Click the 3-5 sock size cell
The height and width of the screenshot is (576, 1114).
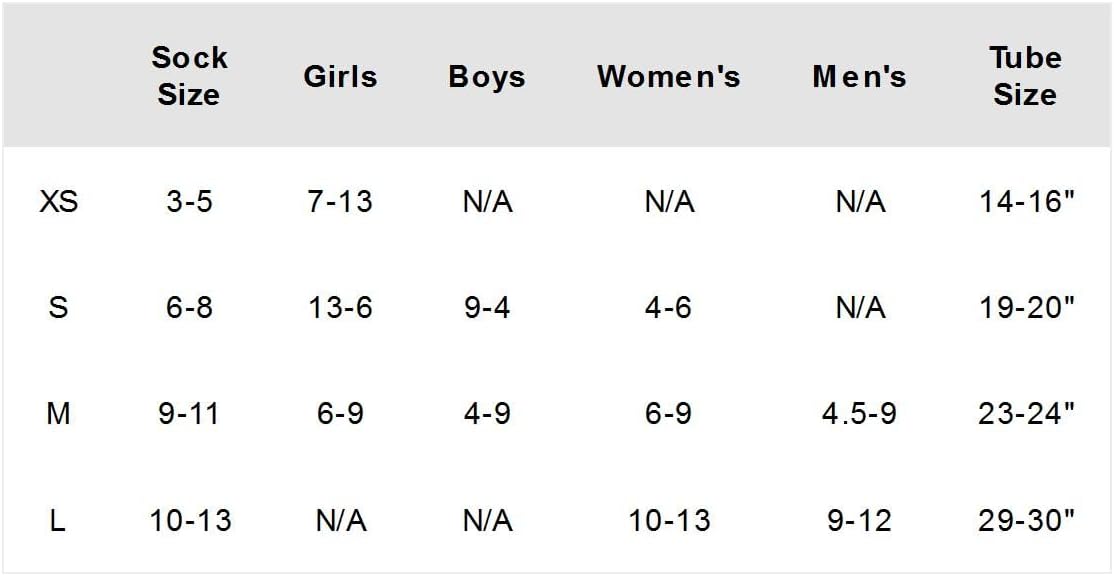pos(189,202)
